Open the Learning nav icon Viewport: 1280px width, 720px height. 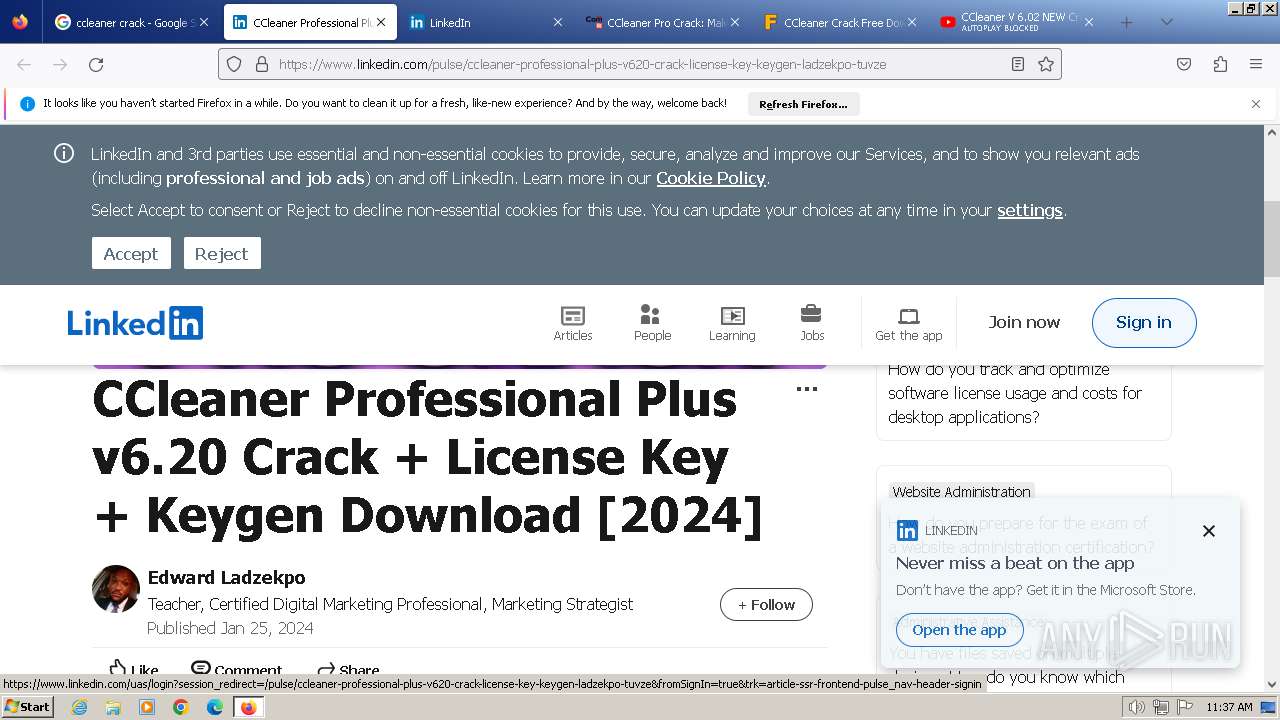pyautogui.click(x=732, y=323)
